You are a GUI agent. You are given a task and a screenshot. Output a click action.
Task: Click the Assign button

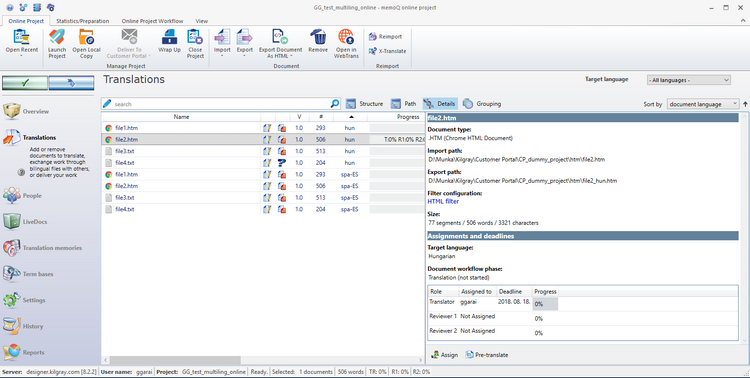(x=444, y=355)
